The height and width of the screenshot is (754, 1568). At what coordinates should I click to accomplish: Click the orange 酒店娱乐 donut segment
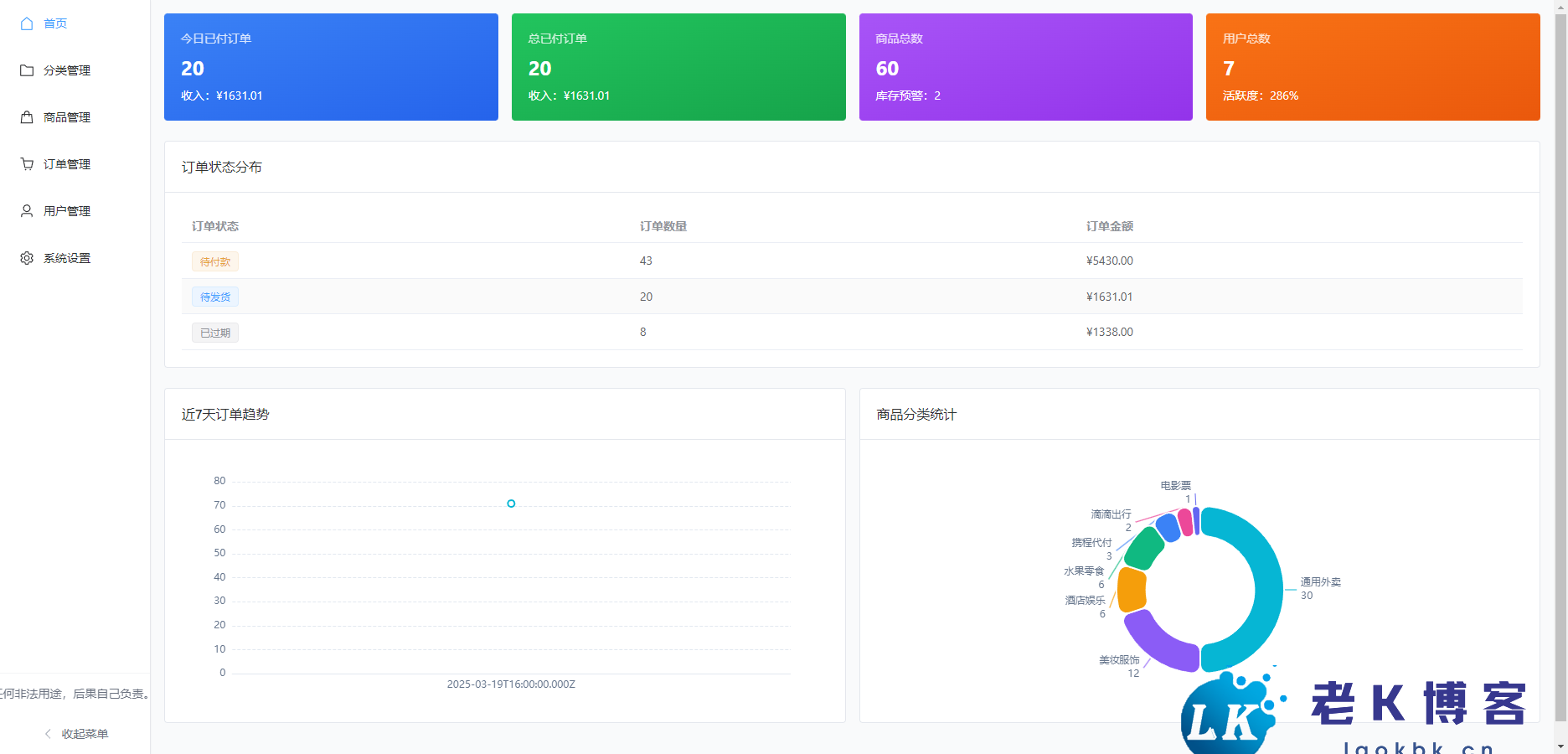pyautogui.click(x=1132, y=590)
